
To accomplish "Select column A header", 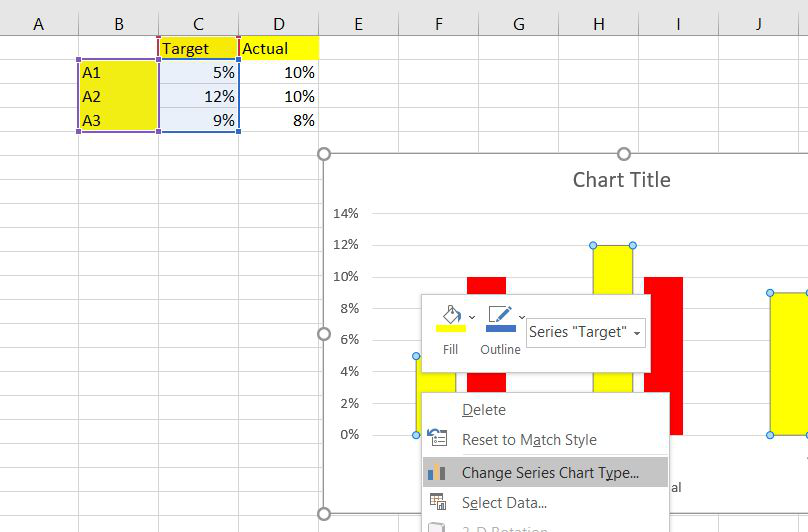I will pyautogui.click(x=39, y=24).
